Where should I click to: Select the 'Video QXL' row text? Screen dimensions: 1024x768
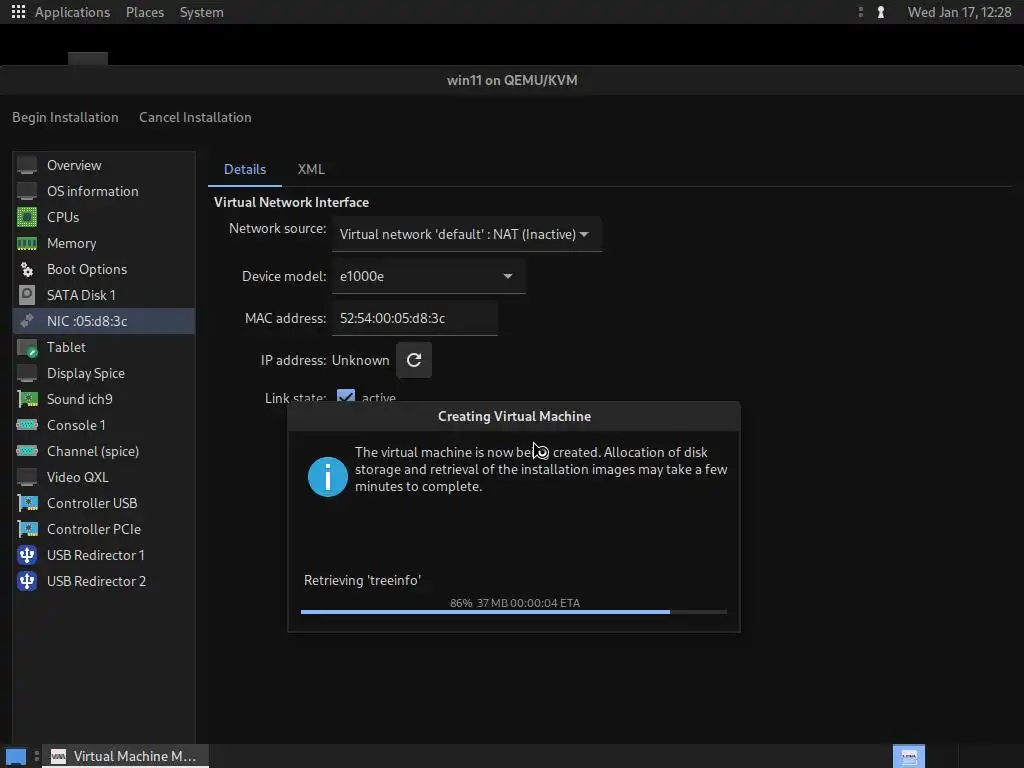[x=78, y=477]
